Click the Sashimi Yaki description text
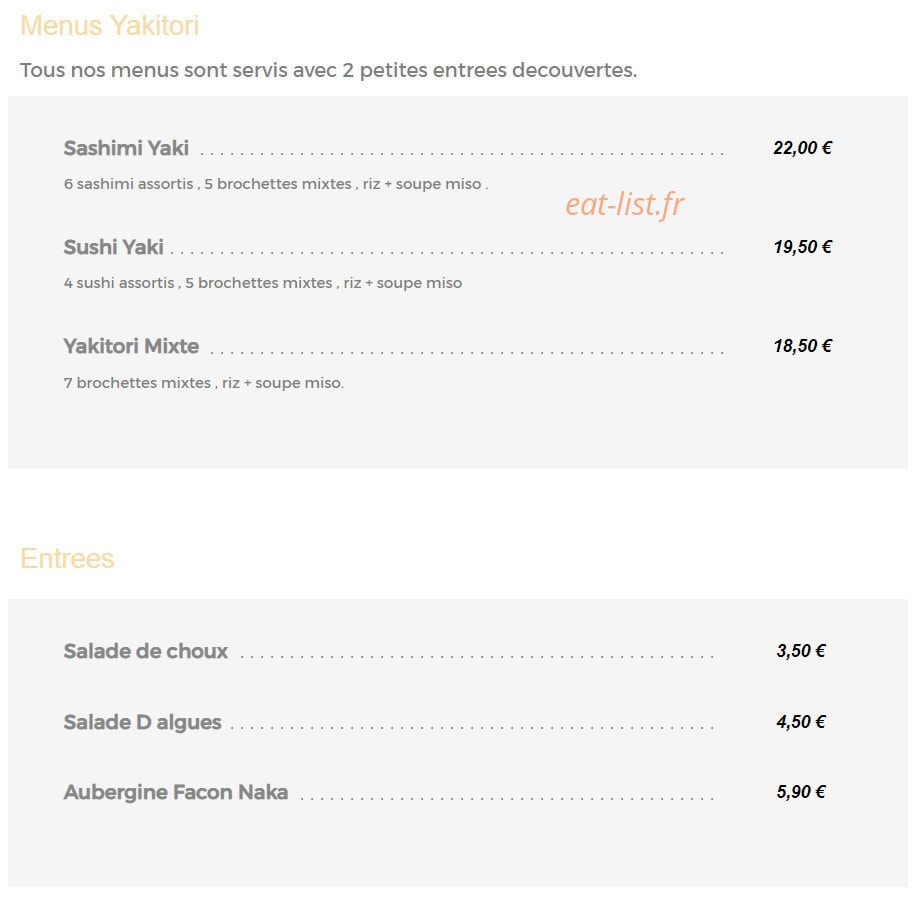 tap(276, 184)
